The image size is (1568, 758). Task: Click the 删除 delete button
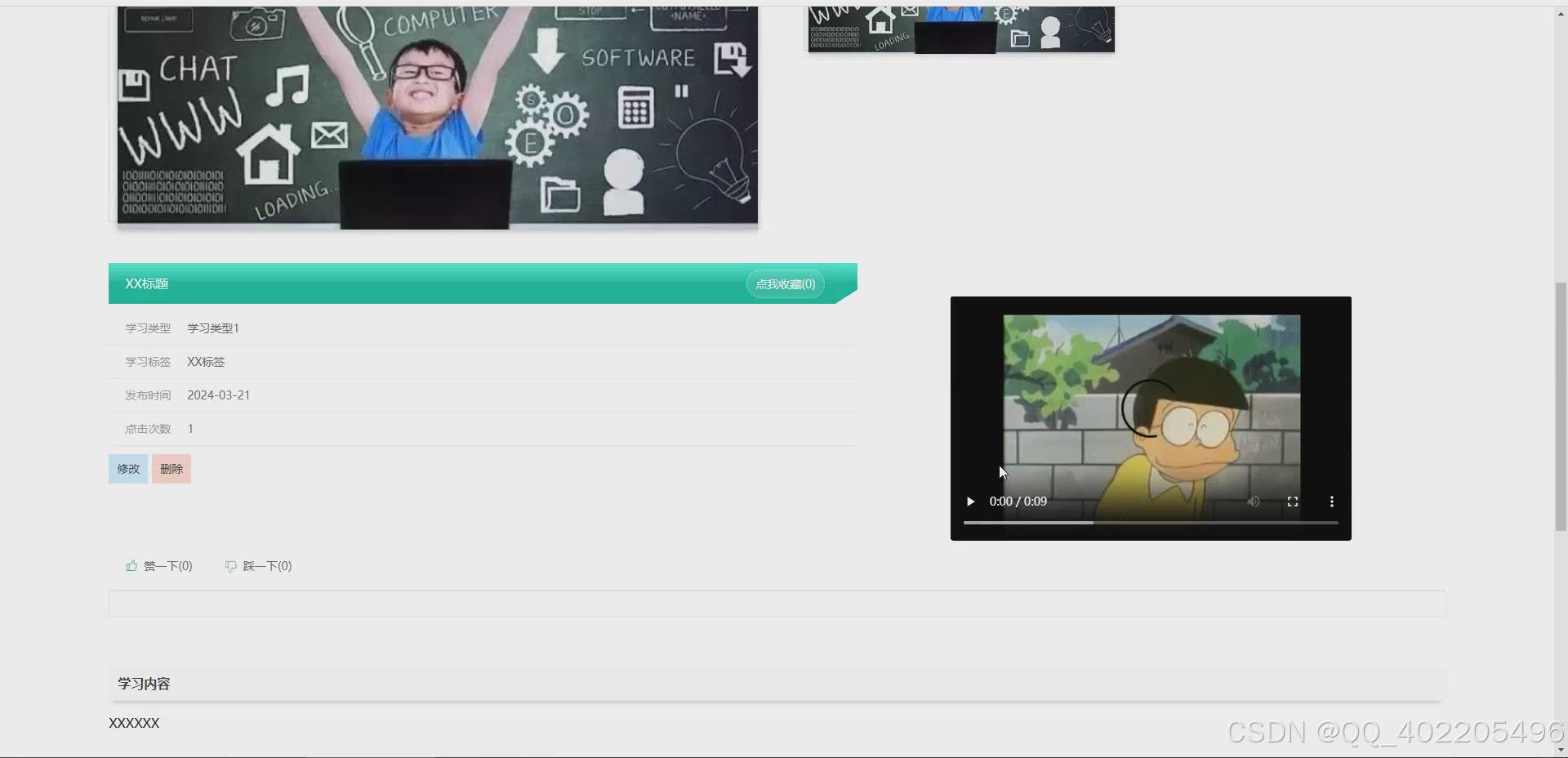(171, 469)
